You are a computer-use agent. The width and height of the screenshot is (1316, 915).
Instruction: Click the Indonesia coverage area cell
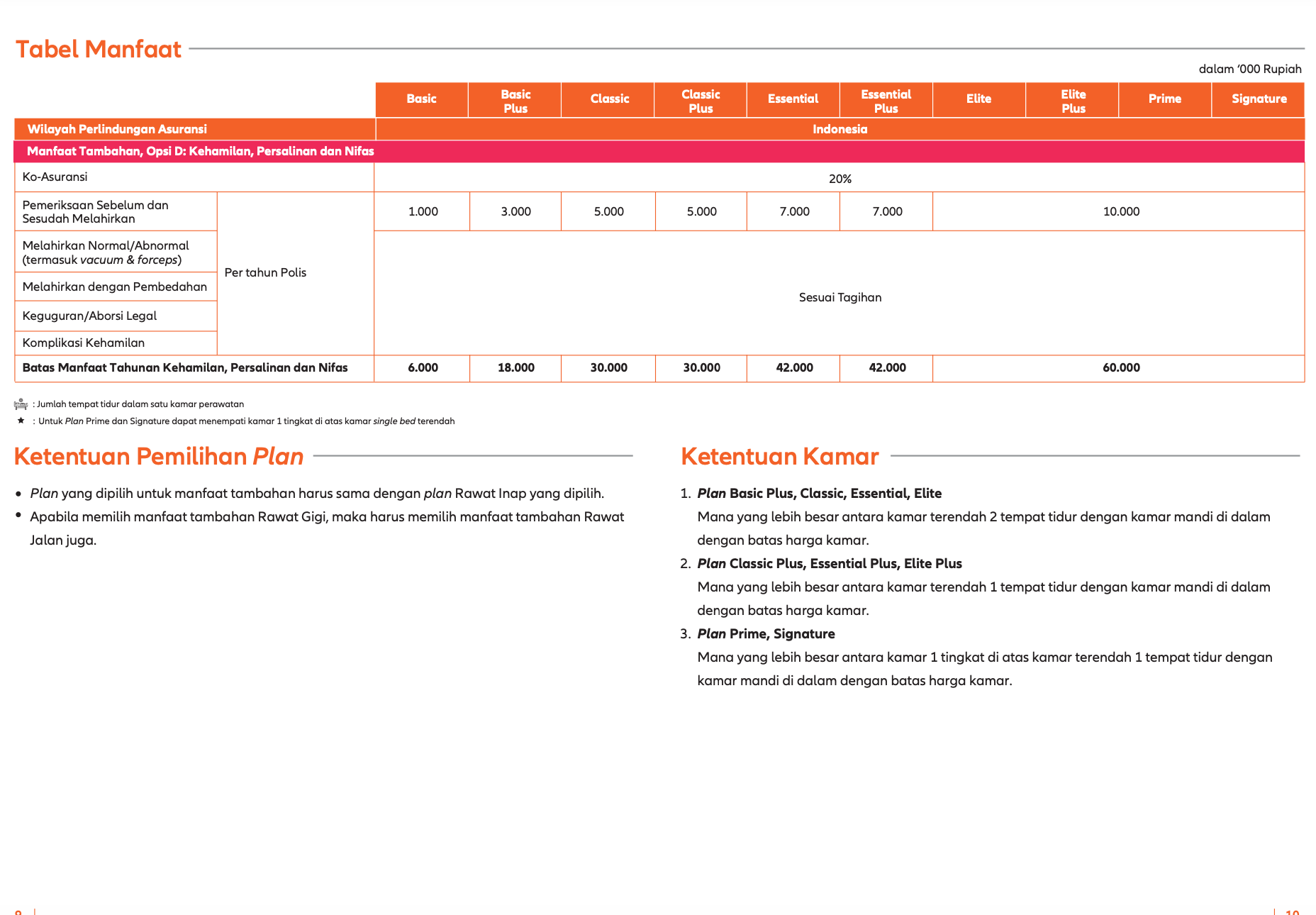tap(840, 129)
